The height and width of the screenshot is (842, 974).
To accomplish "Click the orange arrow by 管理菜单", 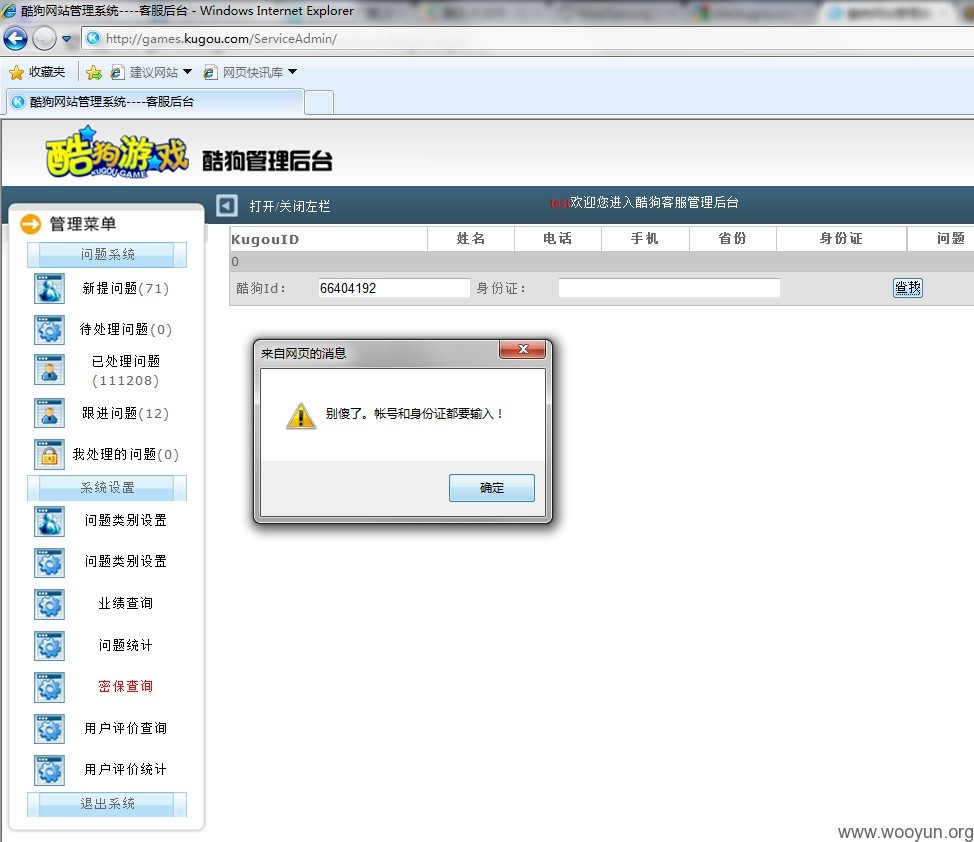I will pyautogui.click(x=30, y=224).
